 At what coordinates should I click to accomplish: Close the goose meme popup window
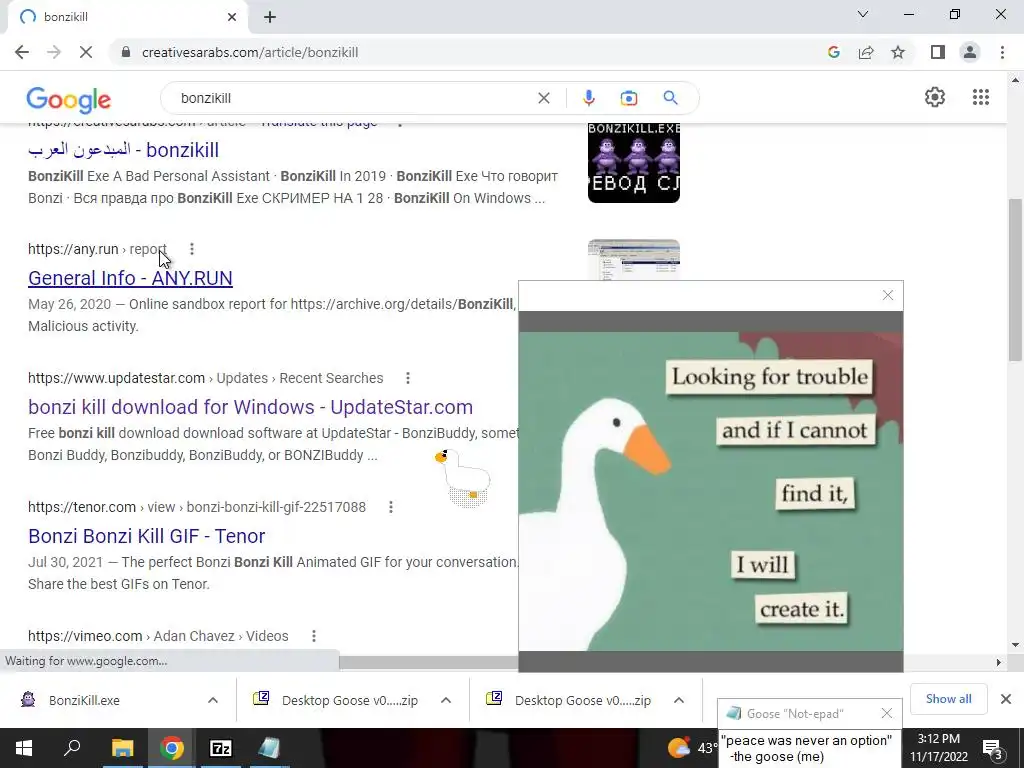[888, 295]
